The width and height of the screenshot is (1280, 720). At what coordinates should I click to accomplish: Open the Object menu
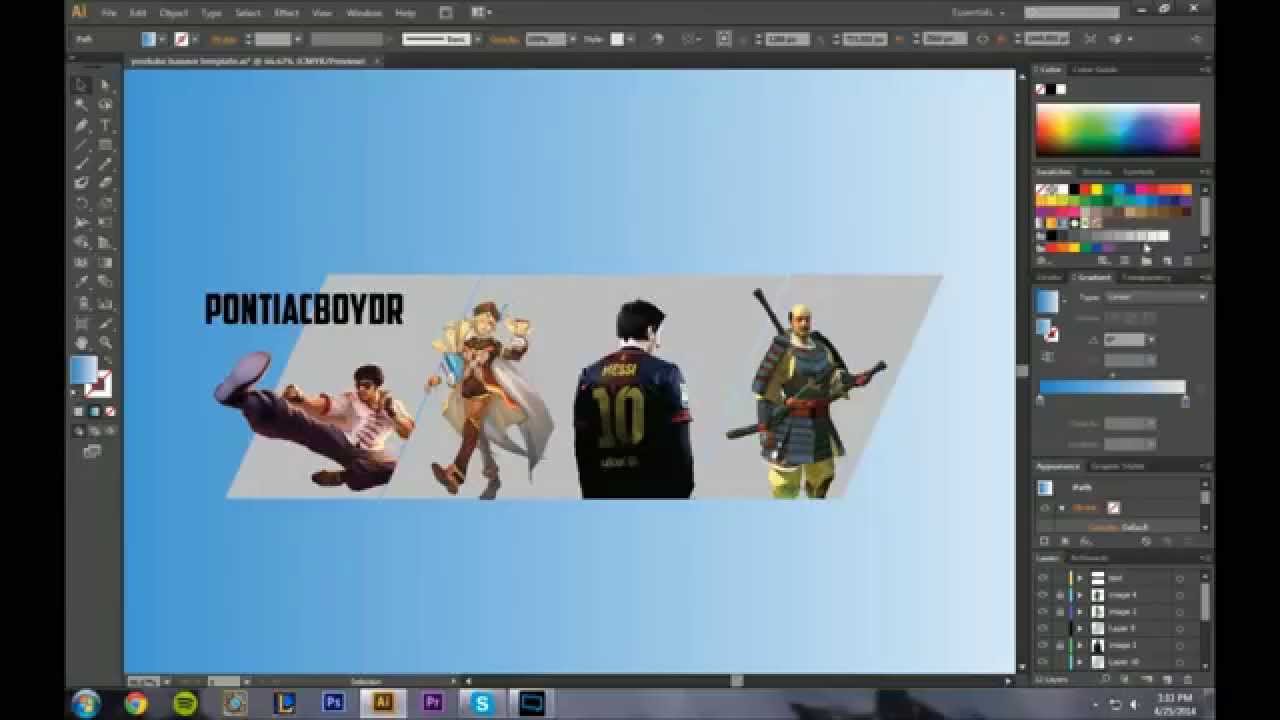point(173,13)
